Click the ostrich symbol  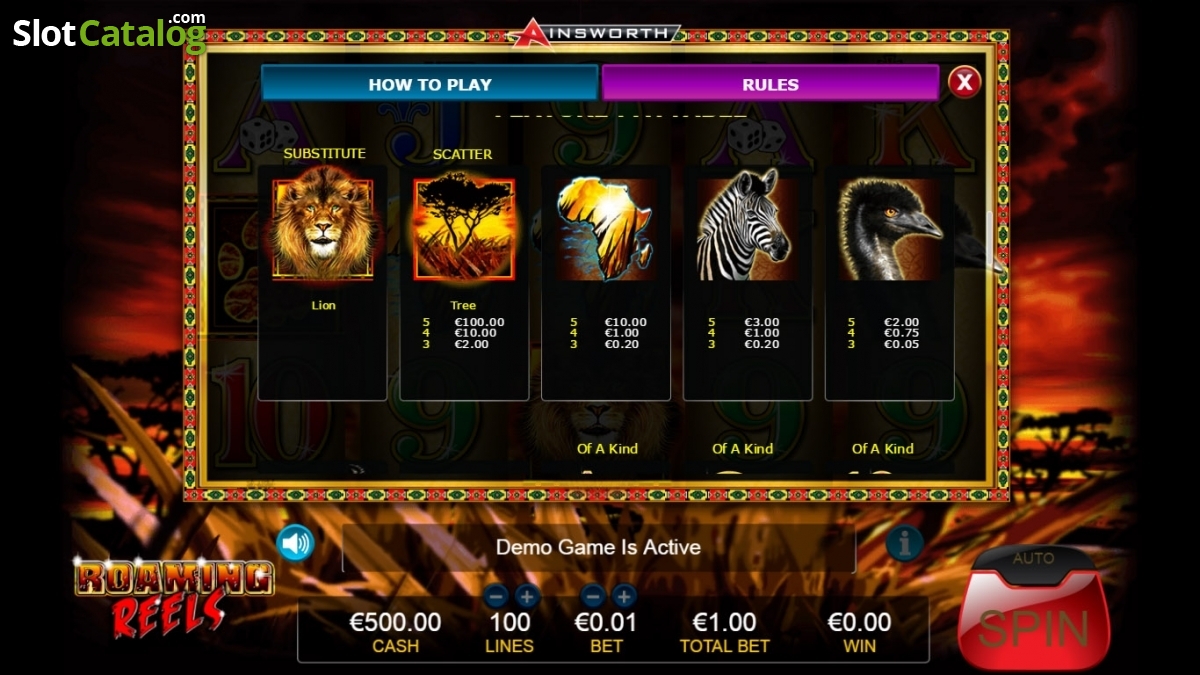tap(889, 229)
